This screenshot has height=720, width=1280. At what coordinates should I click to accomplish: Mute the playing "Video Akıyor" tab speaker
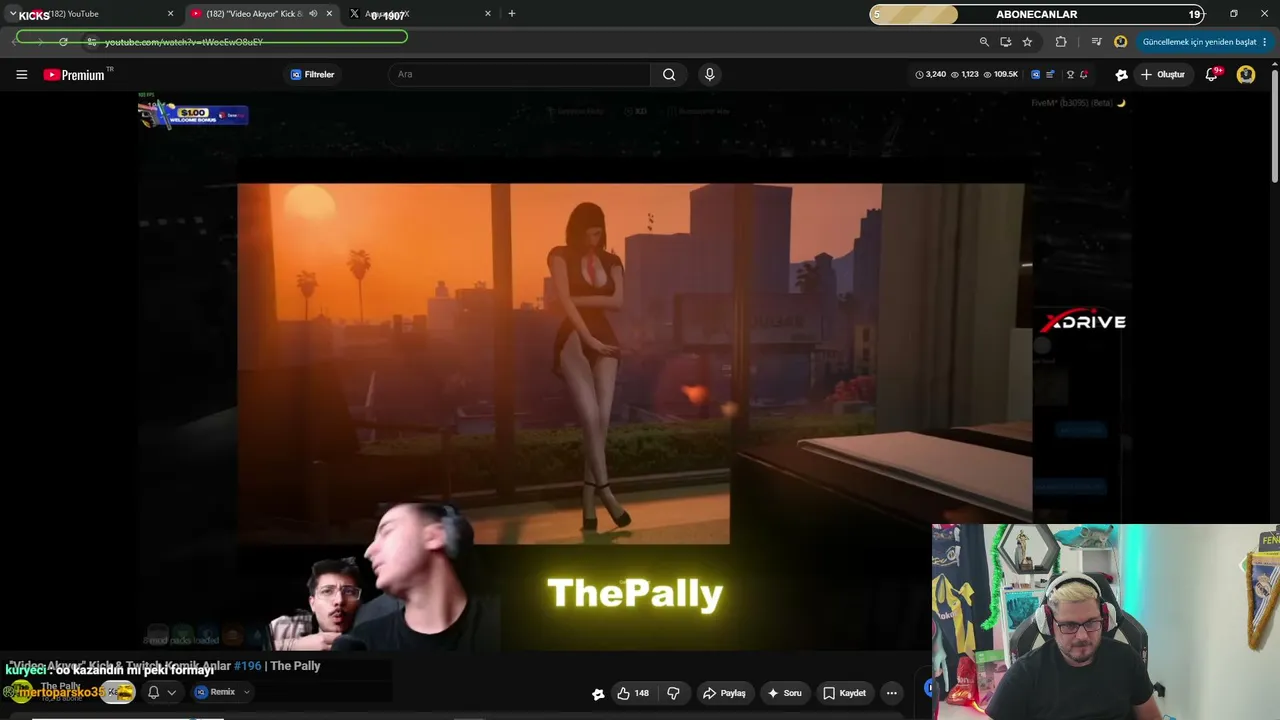(x=313, y=14)
